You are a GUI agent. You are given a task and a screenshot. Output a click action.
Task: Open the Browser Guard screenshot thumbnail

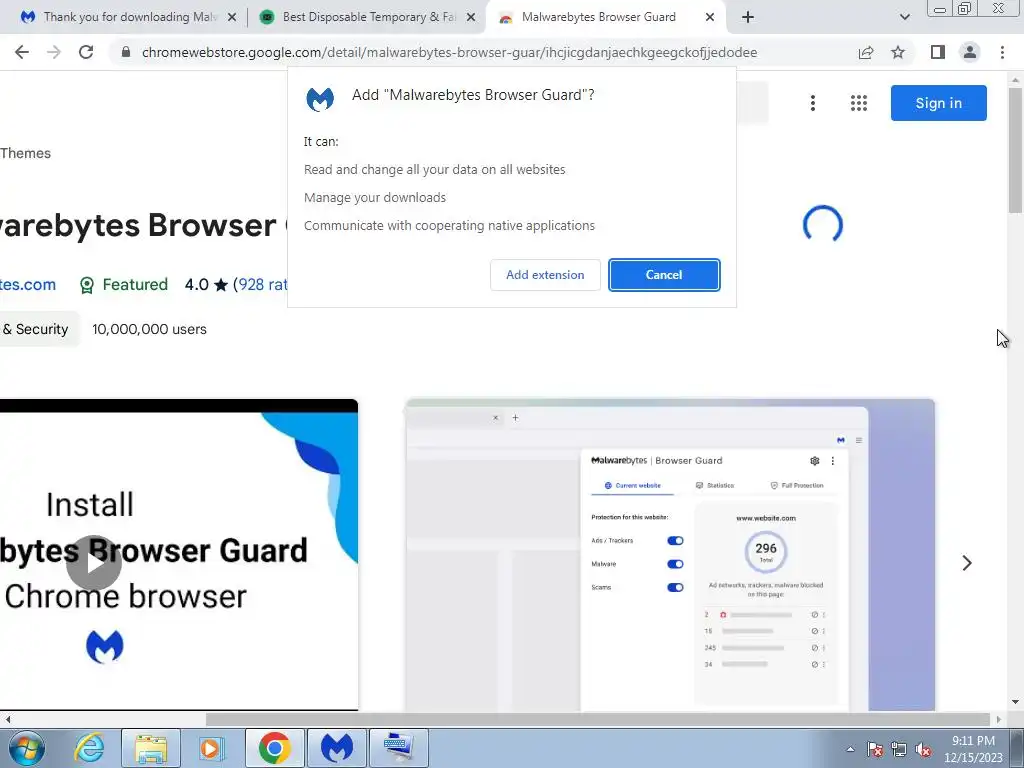(669, 555)
